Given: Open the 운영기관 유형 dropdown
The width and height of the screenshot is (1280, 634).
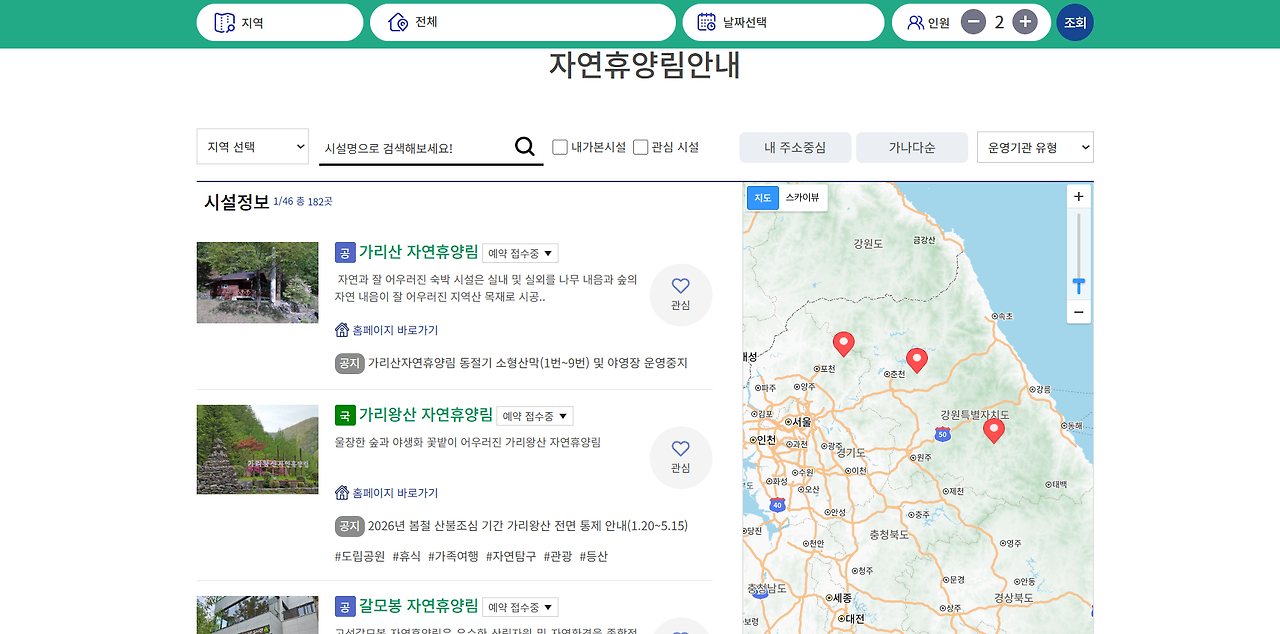Looking at the screenshot, I should [1035, 147].
